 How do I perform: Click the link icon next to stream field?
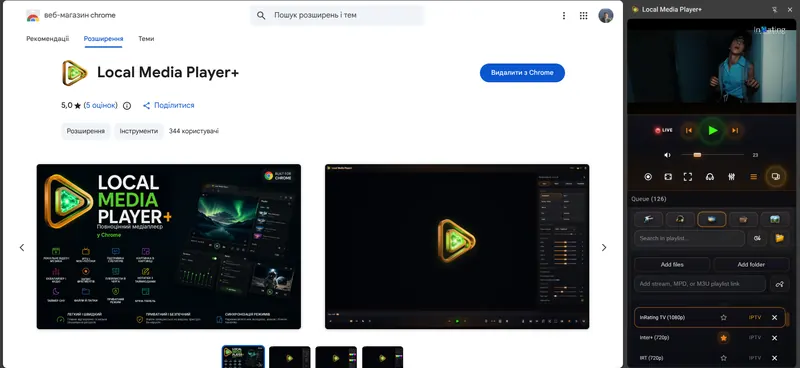click(x=779, y=284)
